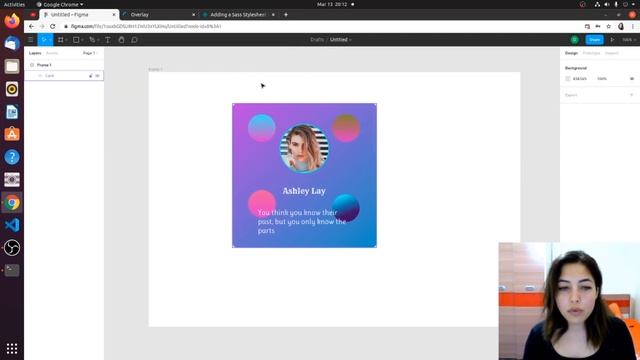Go back in Chrome
The height and width of the screenshot is (360, 640).
(31, 26)
